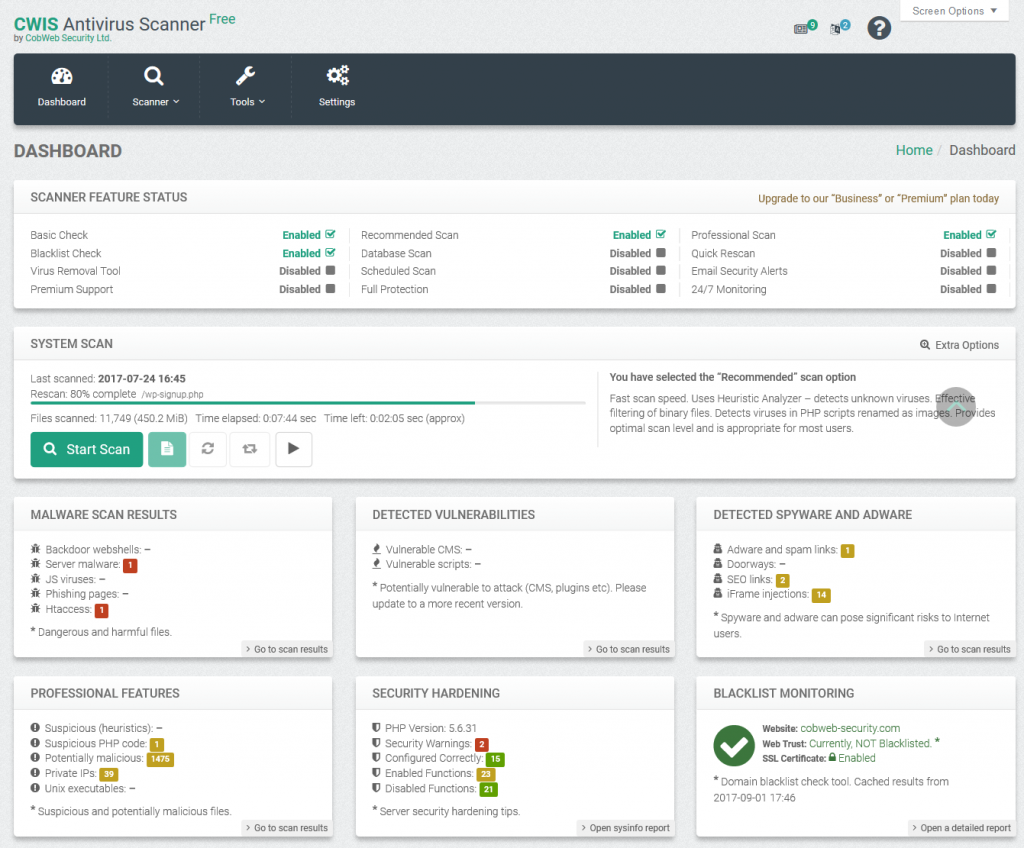Click the repeat rescan icon button
The height and width of the screenshot is (848, 1024).
[x=249, y=449]
